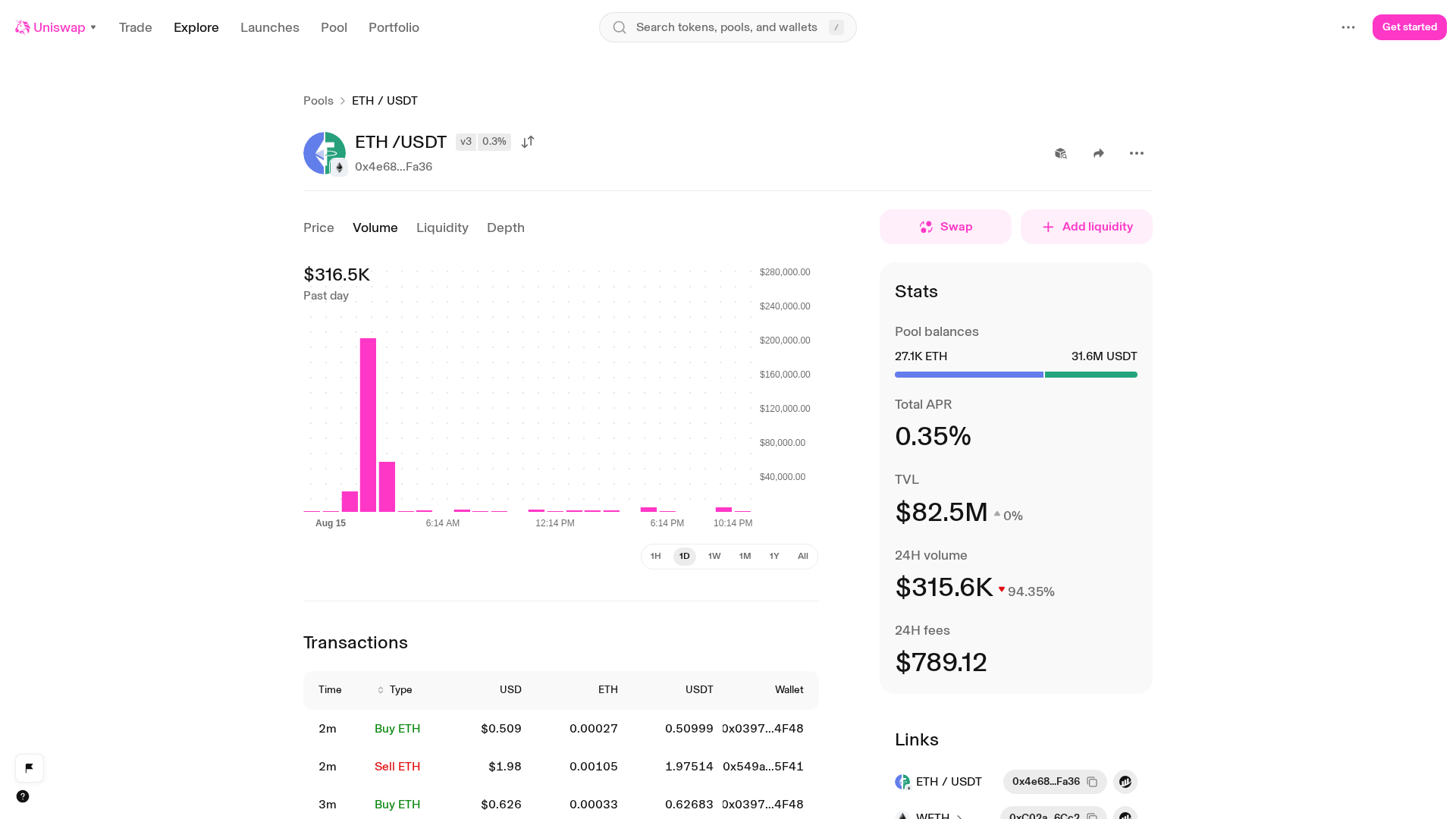
Task: Click the Swap button
Action: coord(946,227)
